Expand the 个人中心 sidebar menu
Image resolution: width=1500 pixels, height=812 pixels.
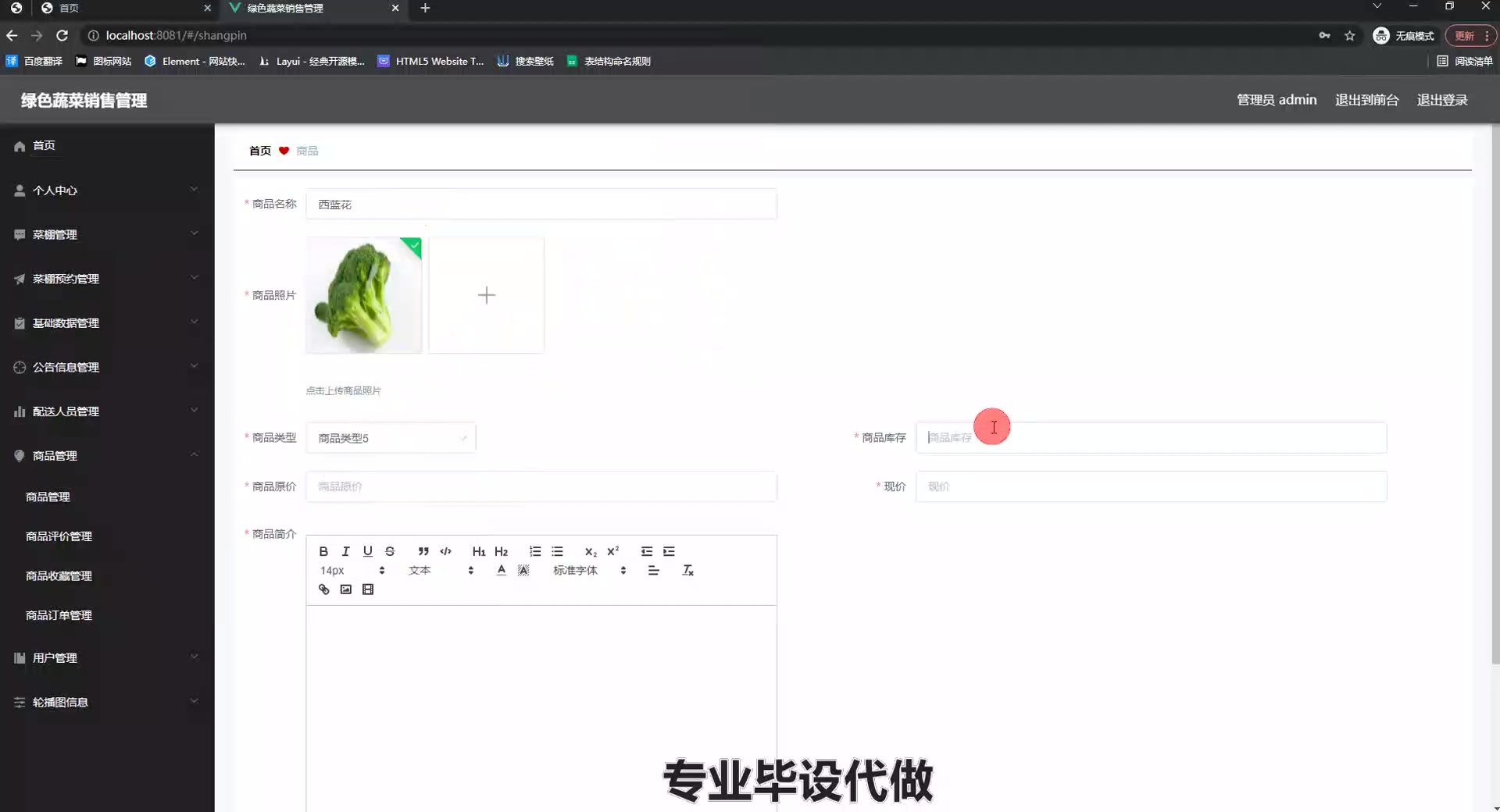[x=107, y=190]
